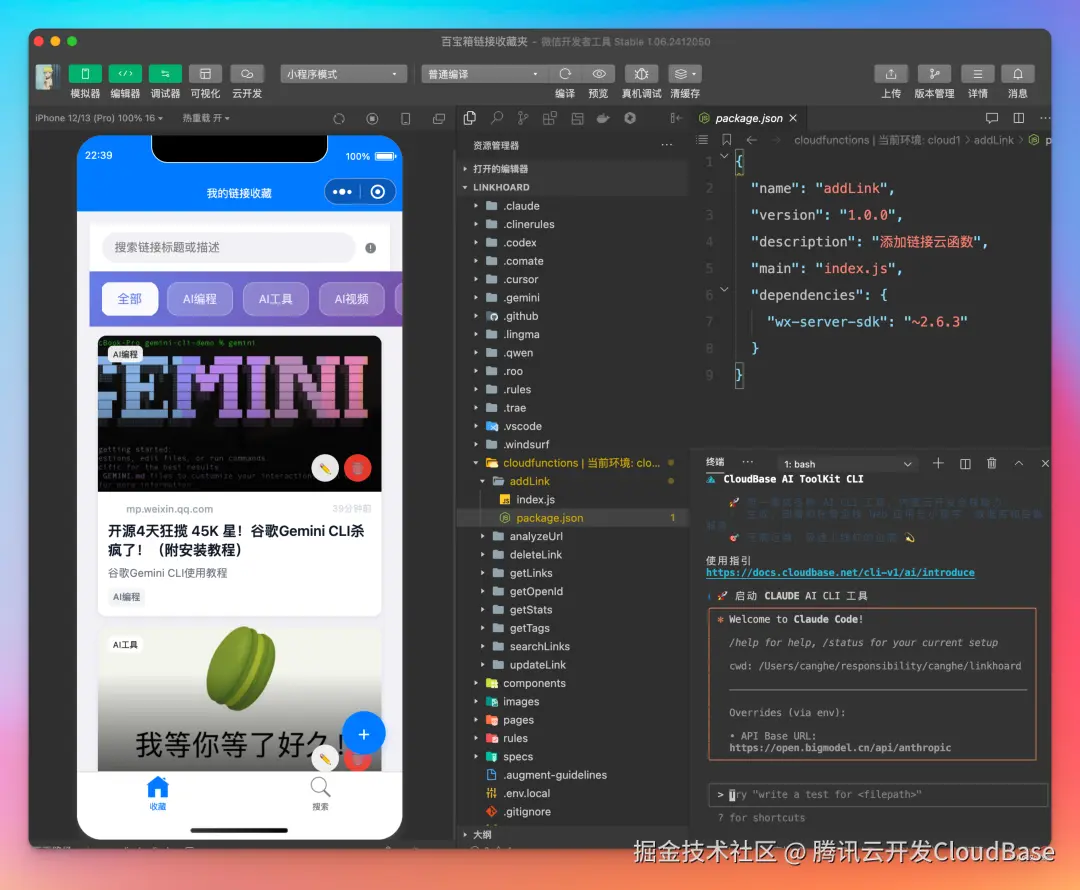Click the bookmark icon in the breadcrumb bar
Viewport: 1080px width, 890px height.
726,140
